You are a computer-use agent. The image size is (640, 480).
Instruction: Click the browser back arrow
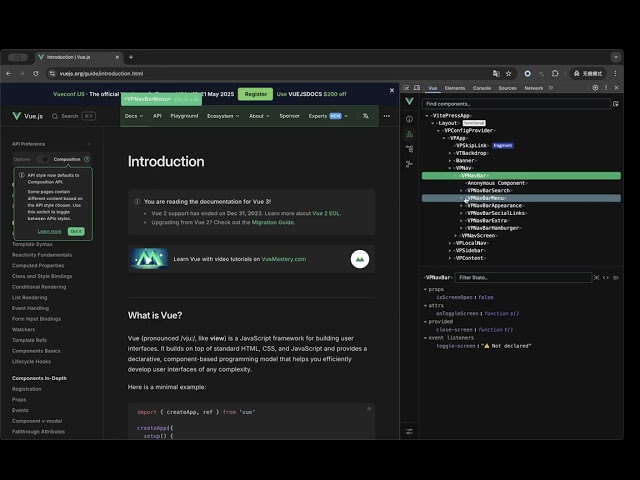coord(9,73)
